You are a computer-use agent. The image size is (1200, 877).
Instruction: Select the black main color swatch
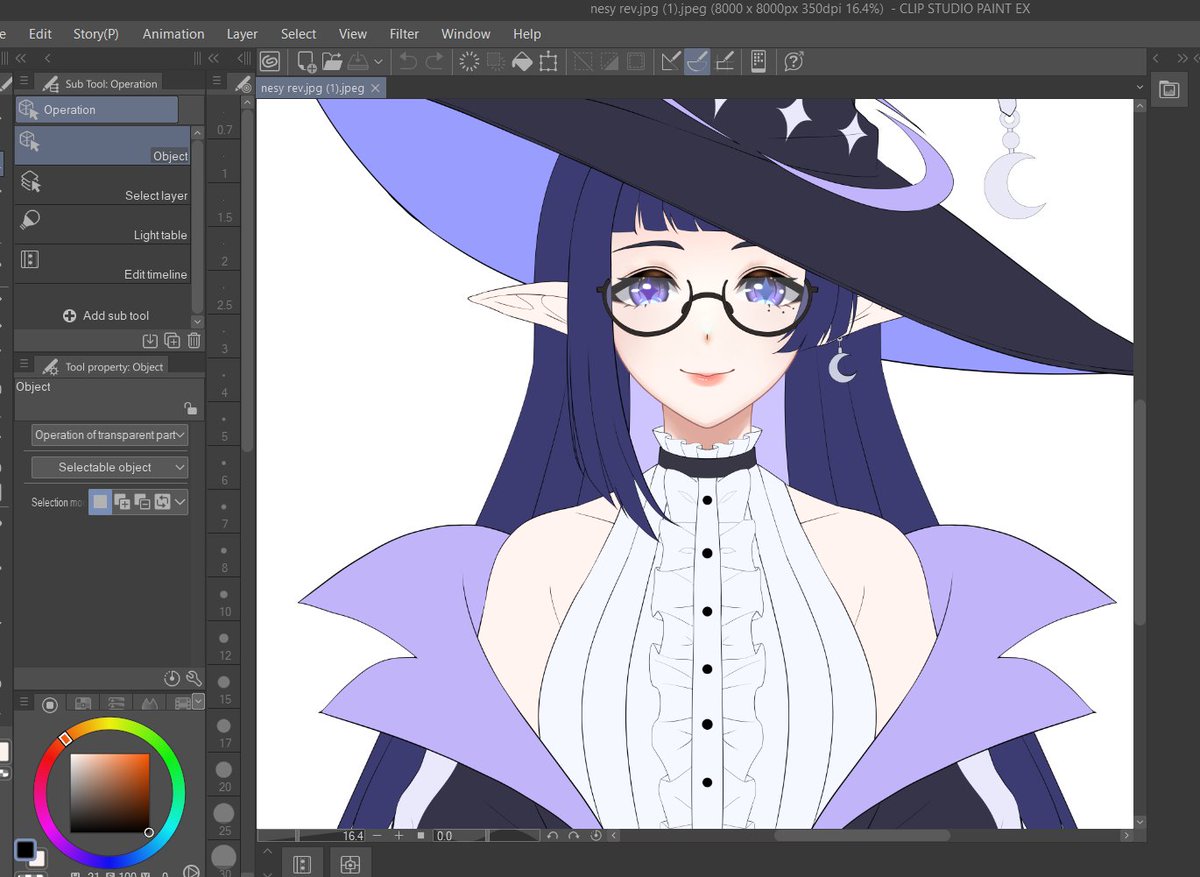[x=26, y=851]
